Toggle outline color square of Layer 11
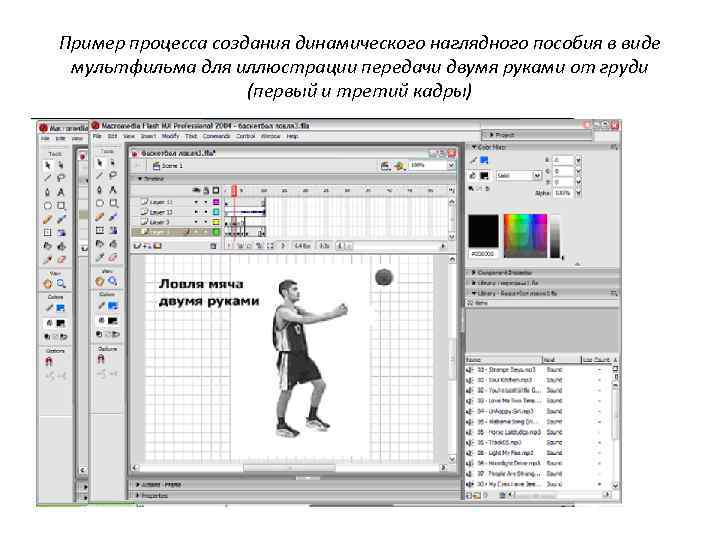Viewport: 720px width, 540px height. 216,202
